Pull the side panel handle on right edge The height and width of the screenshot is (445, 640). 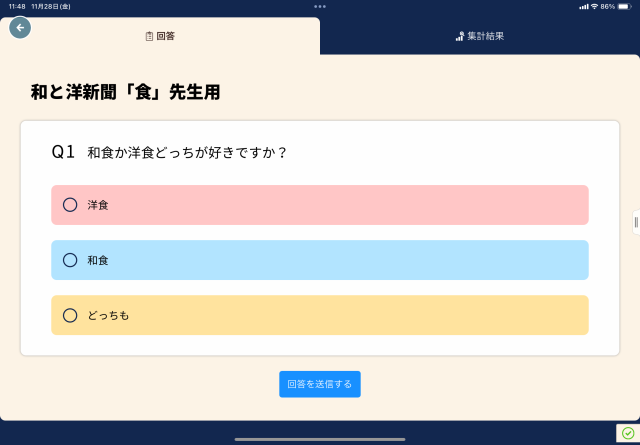tap(636, 221)
